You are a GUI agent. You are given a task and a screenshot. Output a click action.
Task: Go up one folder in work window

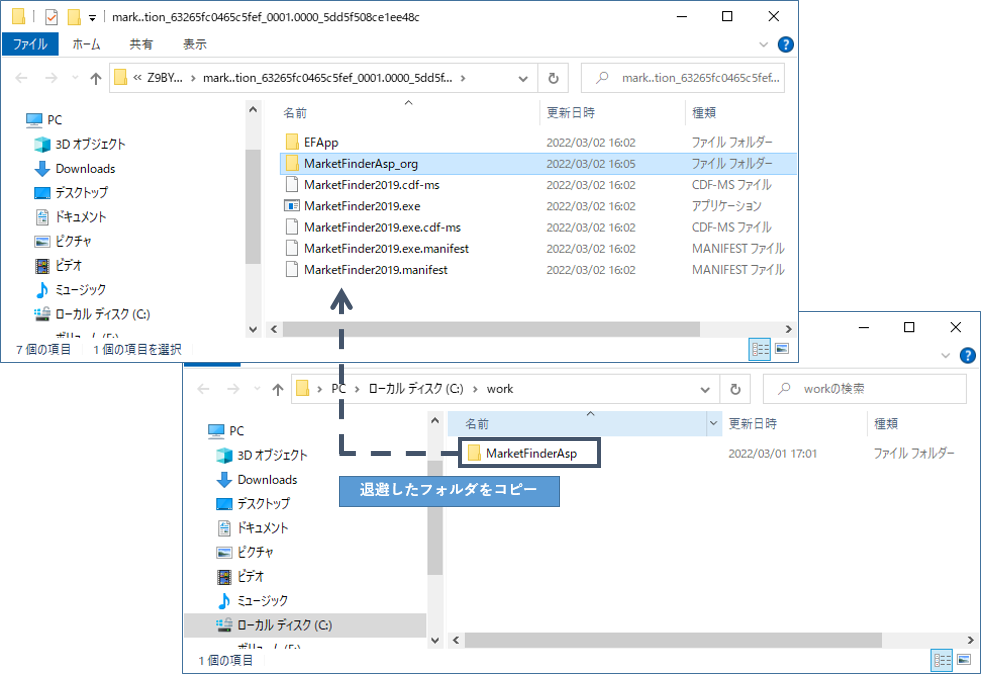click(x=278, y=389)
